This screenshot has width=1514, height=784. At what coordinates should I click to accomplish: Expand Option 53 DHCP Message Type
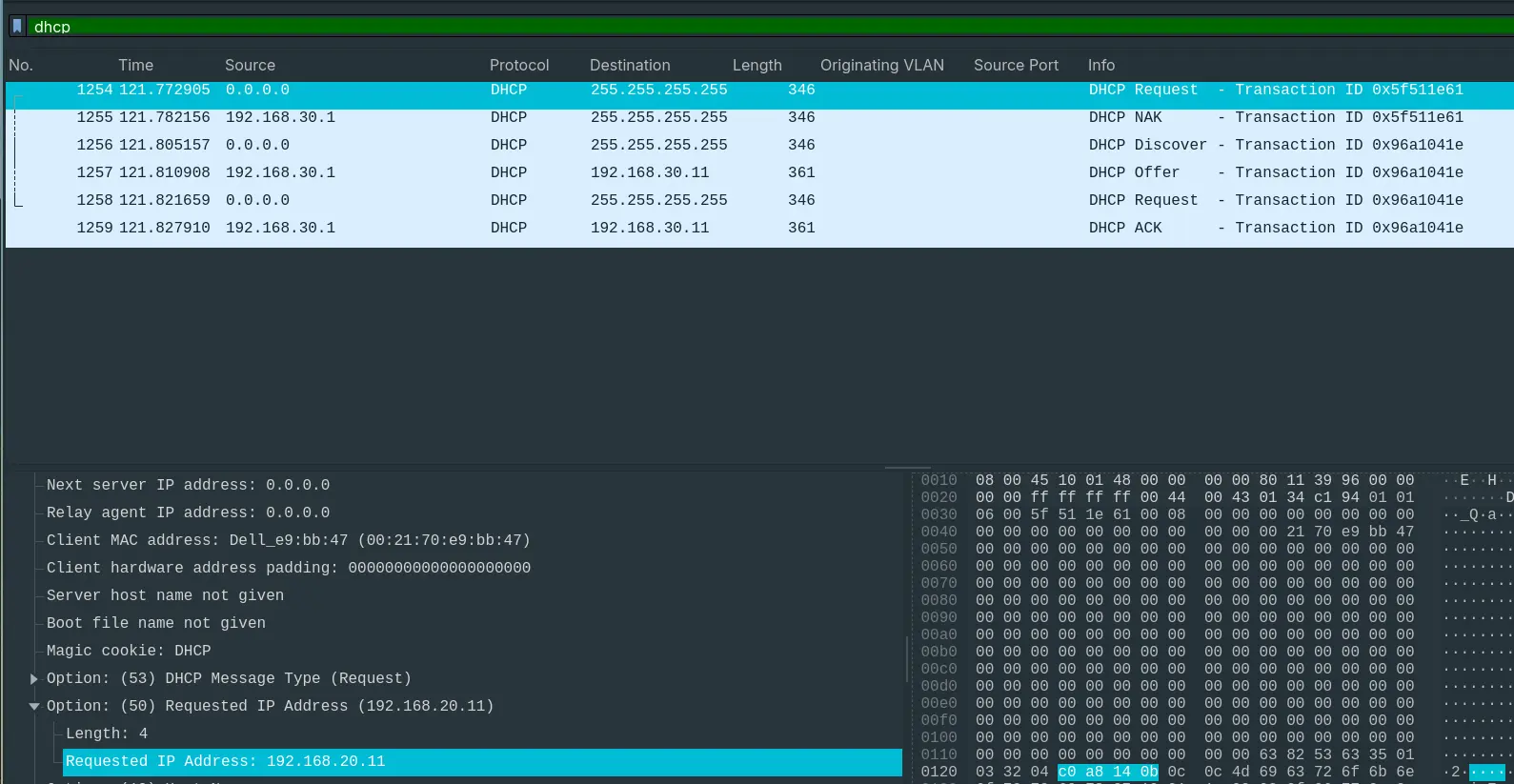coord(34,678)
